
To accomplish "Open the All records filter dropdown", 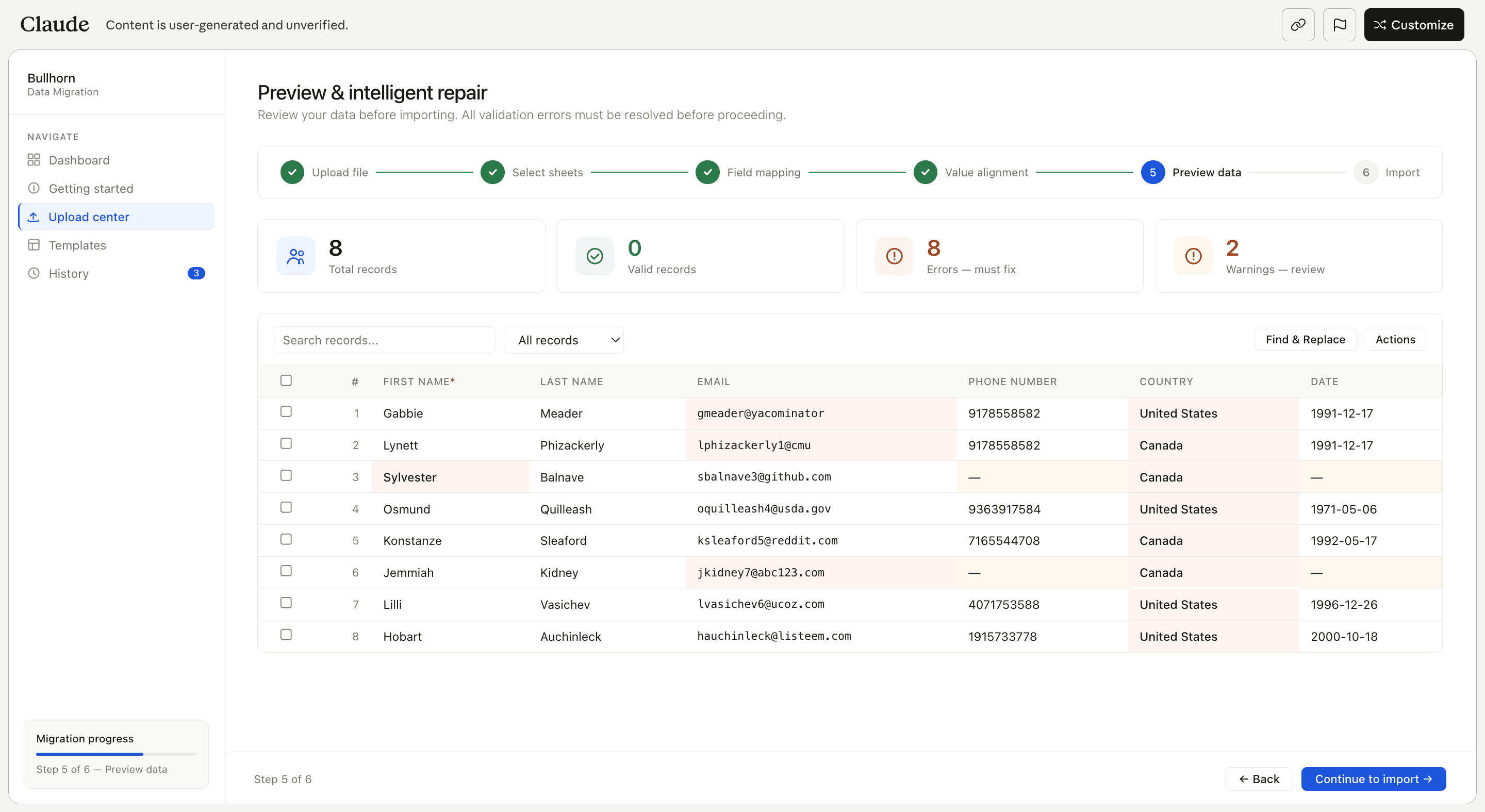I will click(x=564, y=340).
